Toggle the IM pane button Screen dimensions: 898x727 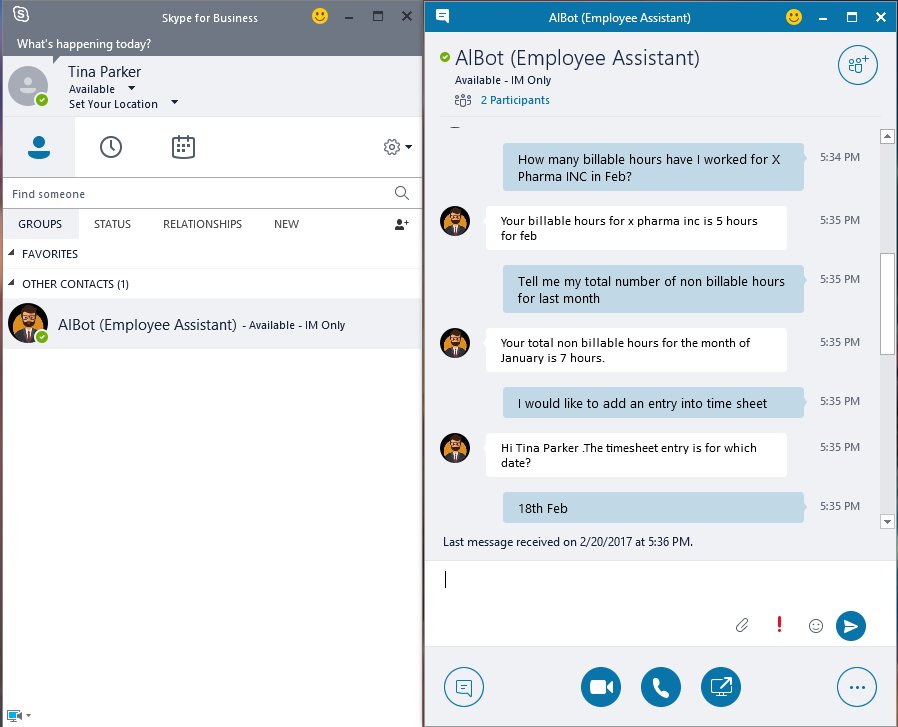(464, 687)
